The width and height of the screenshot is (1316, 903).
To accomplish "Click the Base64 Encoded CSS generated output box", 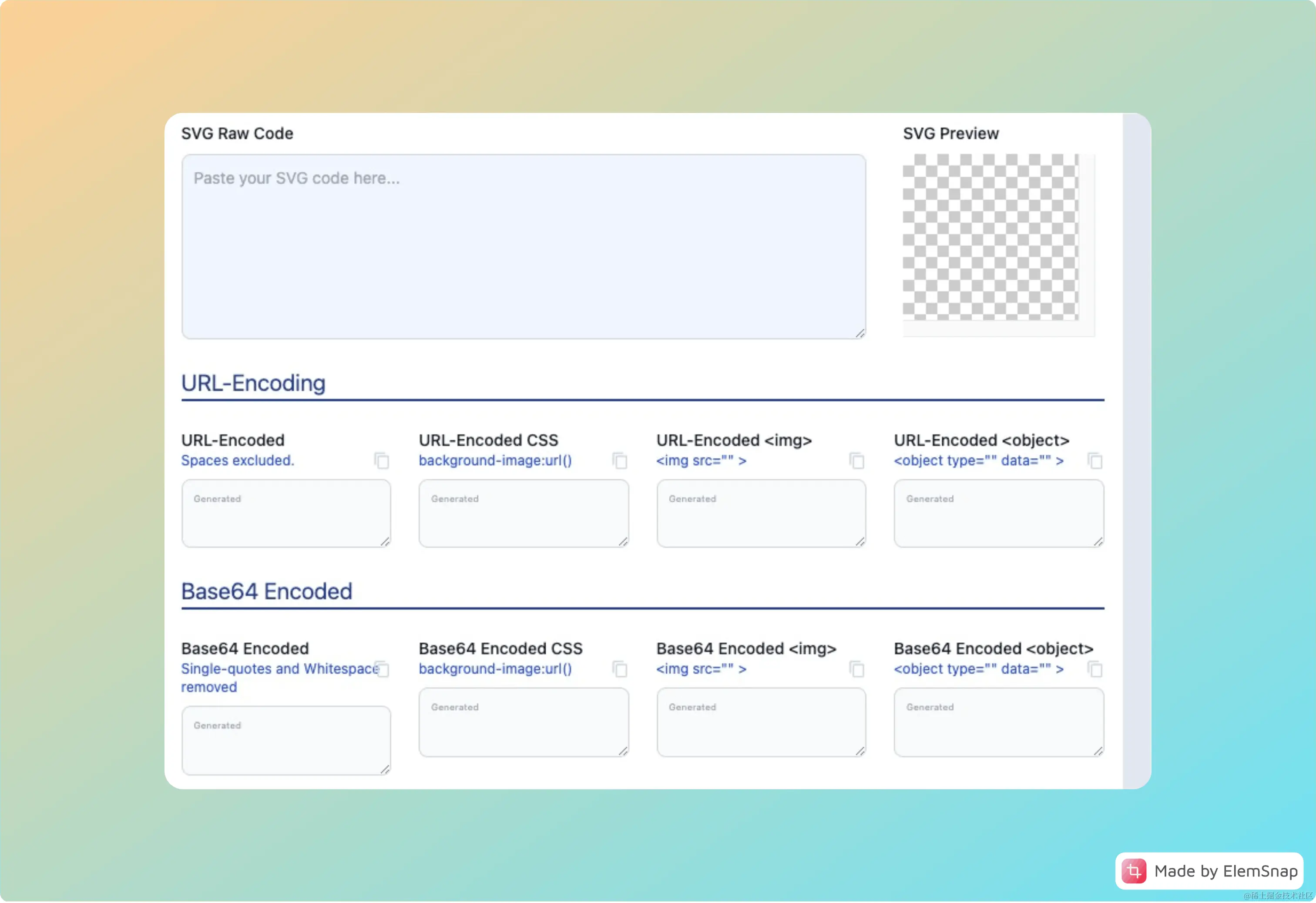I will (x=523, y=722).
